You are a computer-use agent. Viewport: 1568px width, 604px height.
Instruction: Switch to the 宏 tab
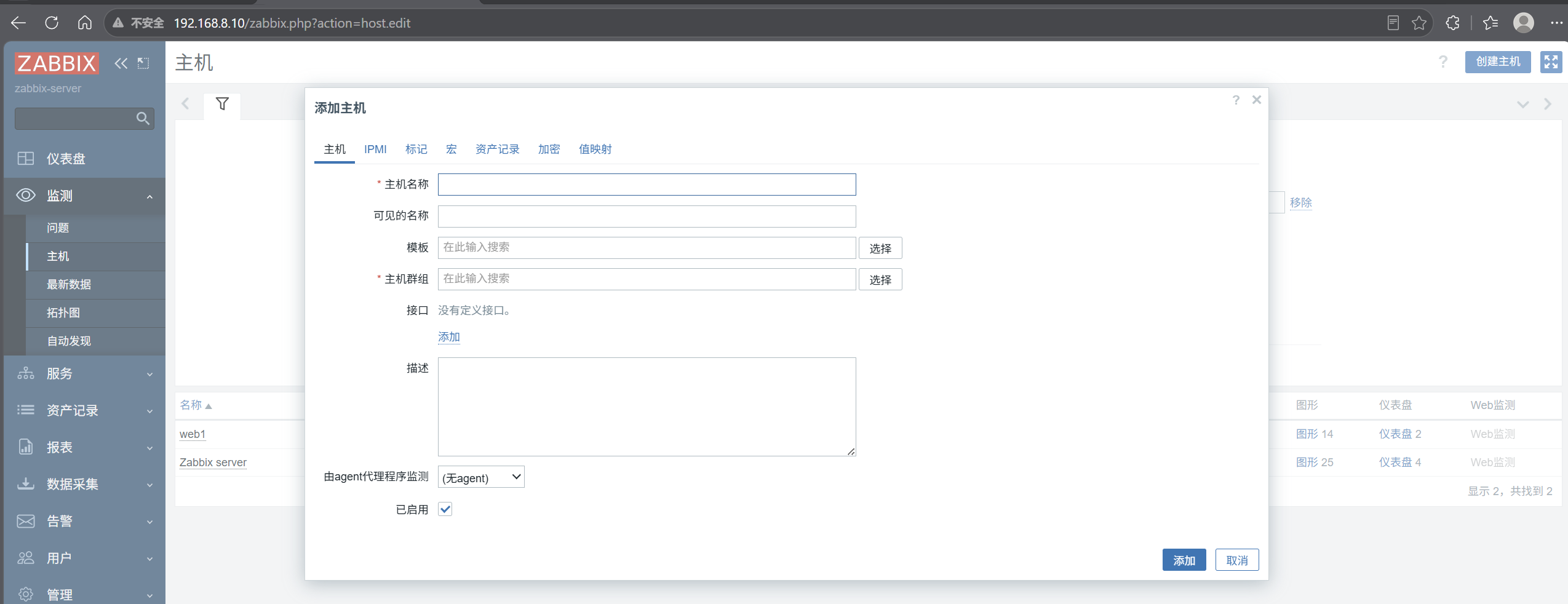click(452, 149)
